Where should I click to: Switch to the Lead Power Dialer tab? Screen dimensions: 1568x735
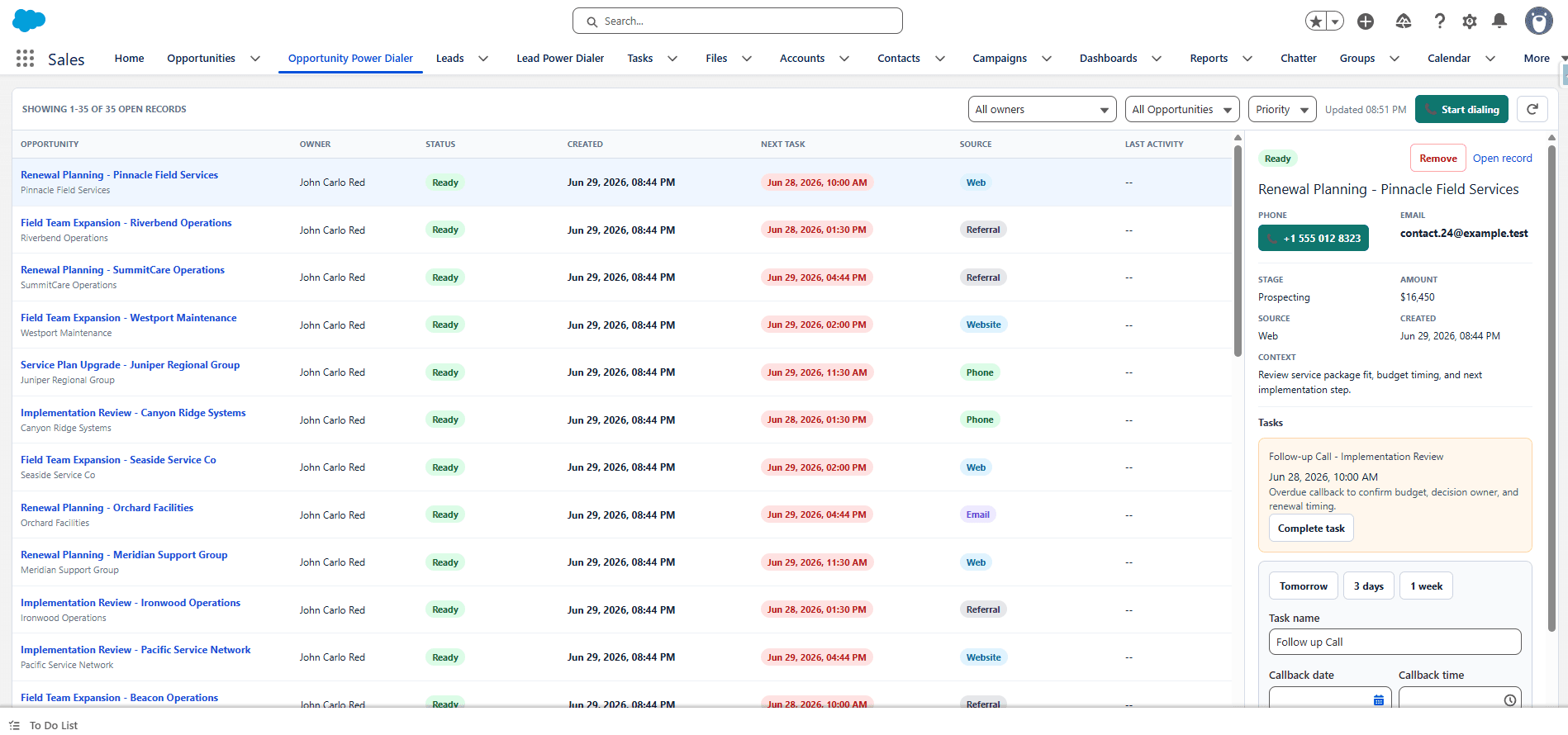(560, 58)
